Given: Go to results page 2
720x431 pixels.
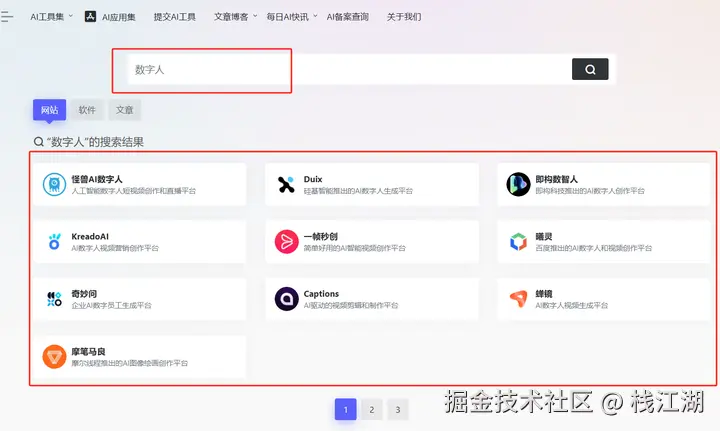Looking at the screenshot, I should [371, 409].
